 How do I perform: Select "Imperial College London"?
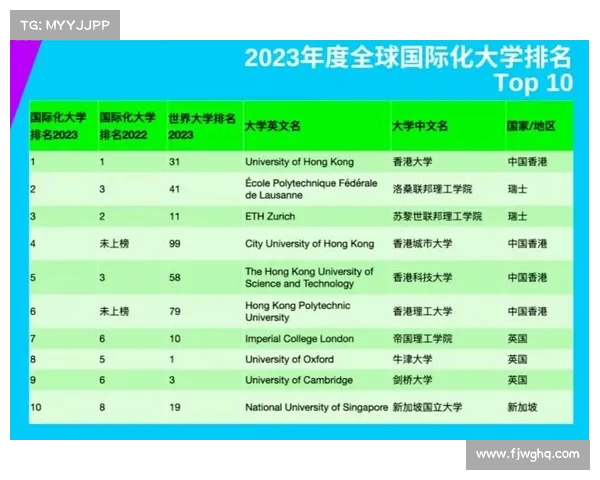299,339
